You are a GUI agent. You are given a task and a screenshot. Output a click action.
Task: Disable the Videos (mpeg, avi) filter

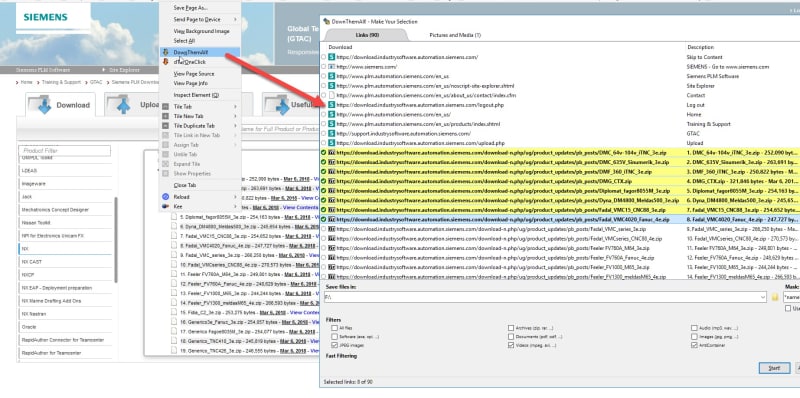511,345
